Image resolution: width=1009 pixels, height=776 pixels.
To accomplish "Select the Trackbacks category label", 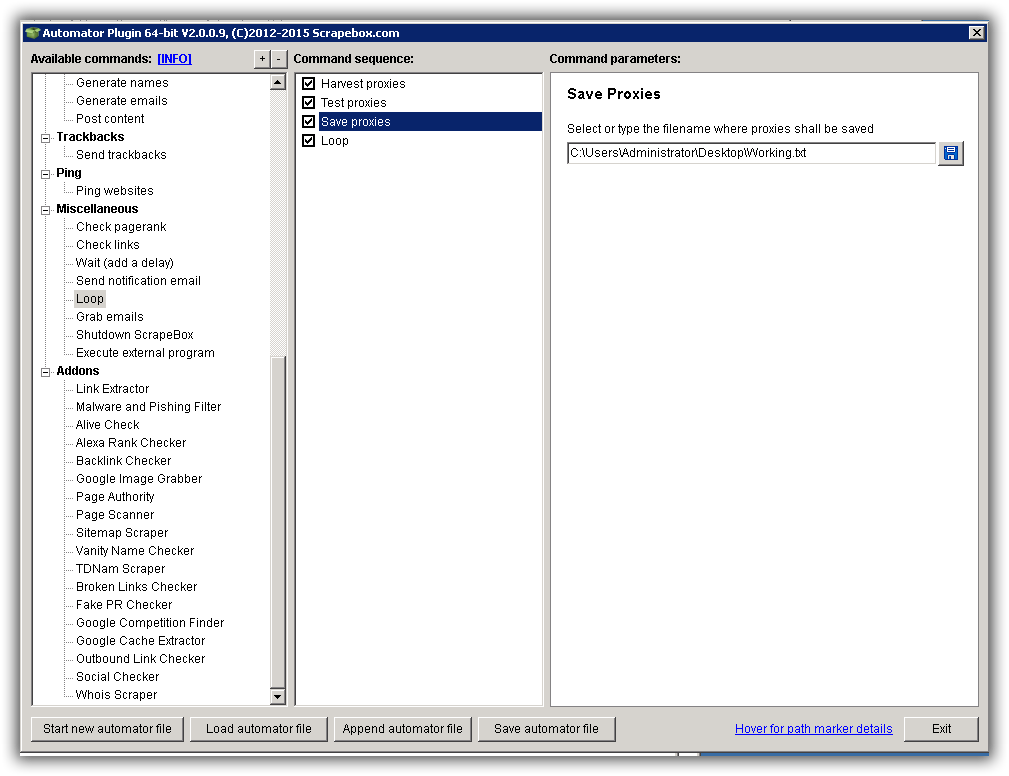I will coord(90,136).
